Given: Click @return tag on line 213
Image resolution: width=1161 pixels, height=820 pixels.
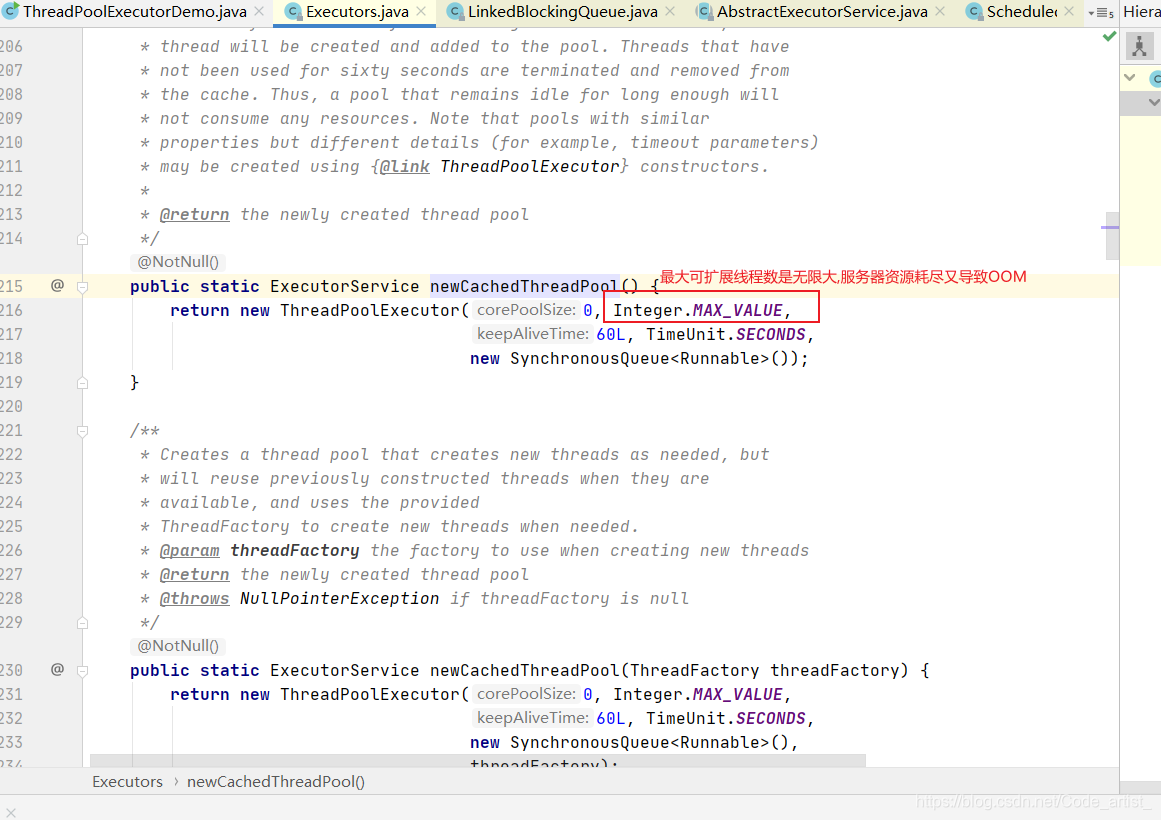Looking at the screenshot, I should 195,215.
